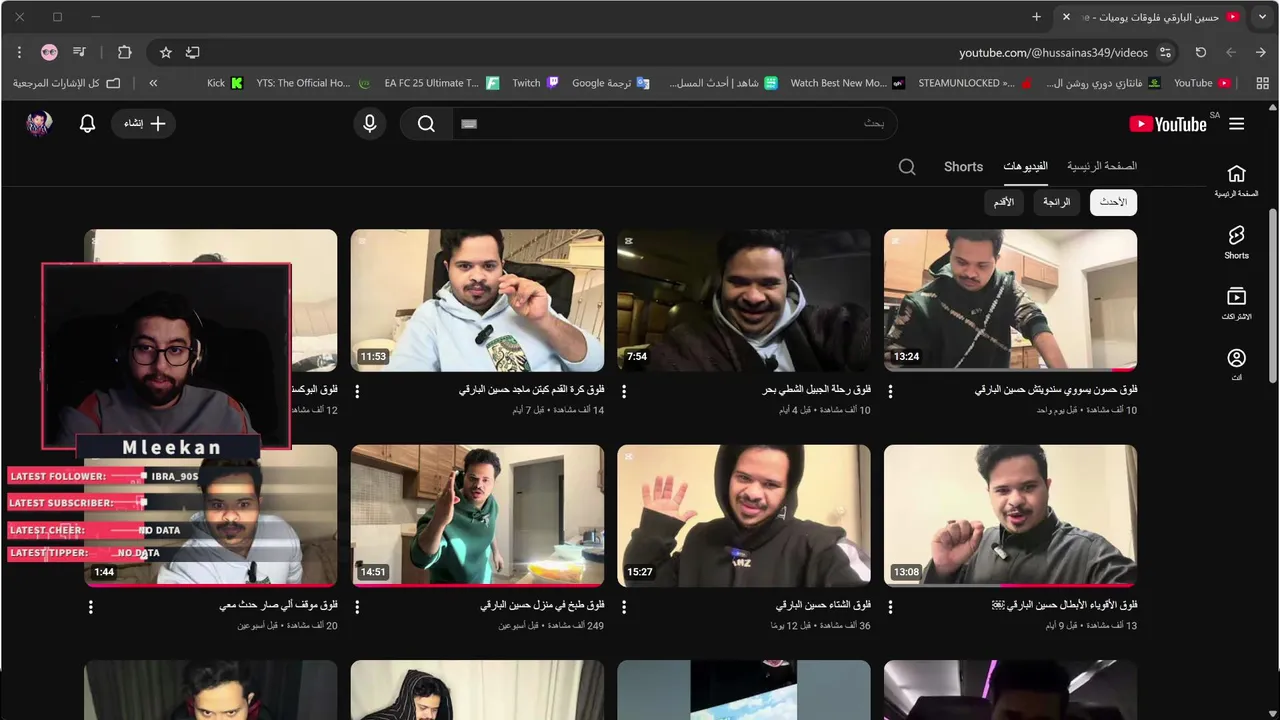
Task: Open options for 14:51 cooking video
Action: click(357, 607)
